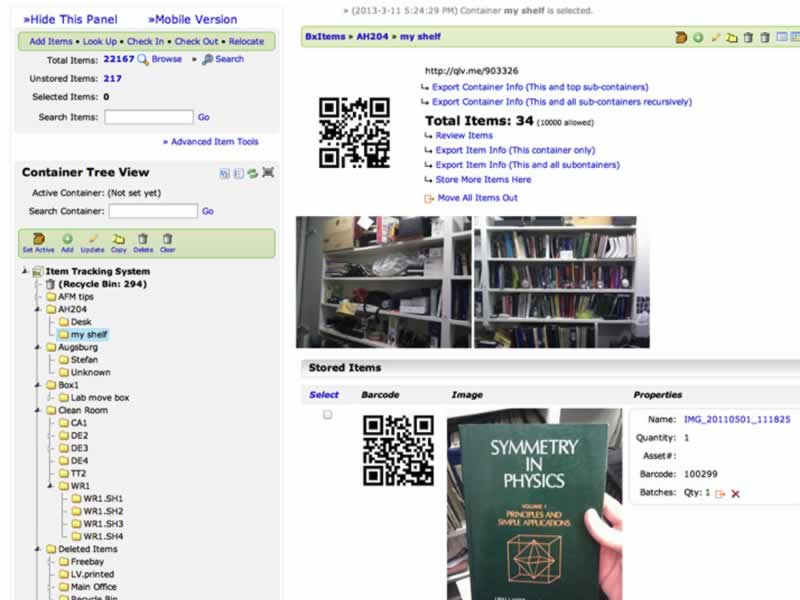Click the Copy folder icon in tree toolbar

(119, 240)
